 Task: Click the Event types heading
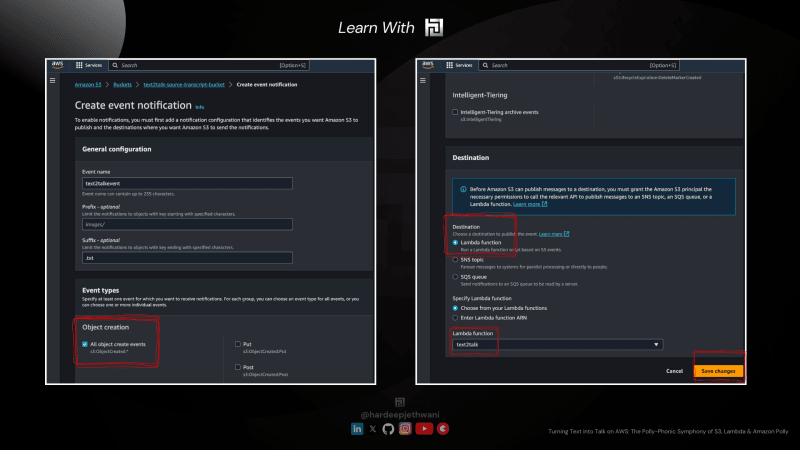[x=101, y=290]
